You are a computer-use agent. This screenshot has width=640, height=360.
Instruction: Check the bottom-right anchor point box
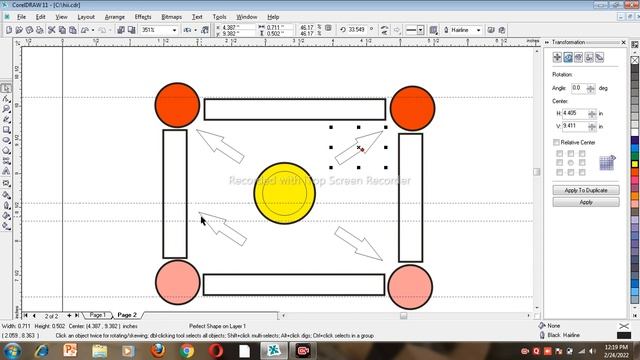[582, 172]
